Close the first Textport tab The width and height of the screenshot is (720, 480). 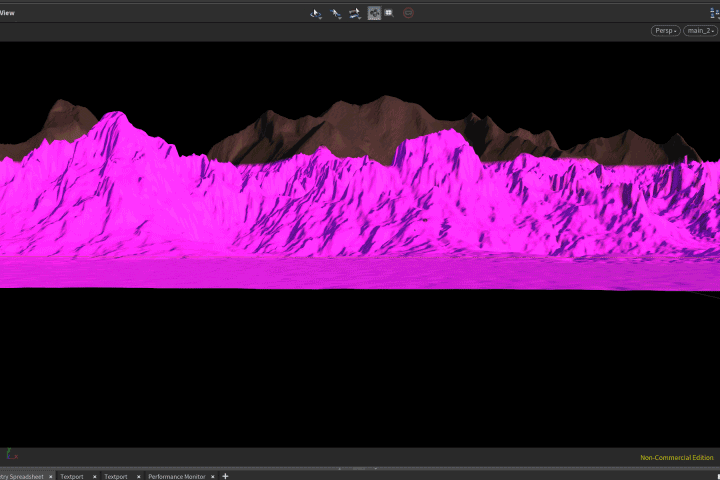click(95, 477)
